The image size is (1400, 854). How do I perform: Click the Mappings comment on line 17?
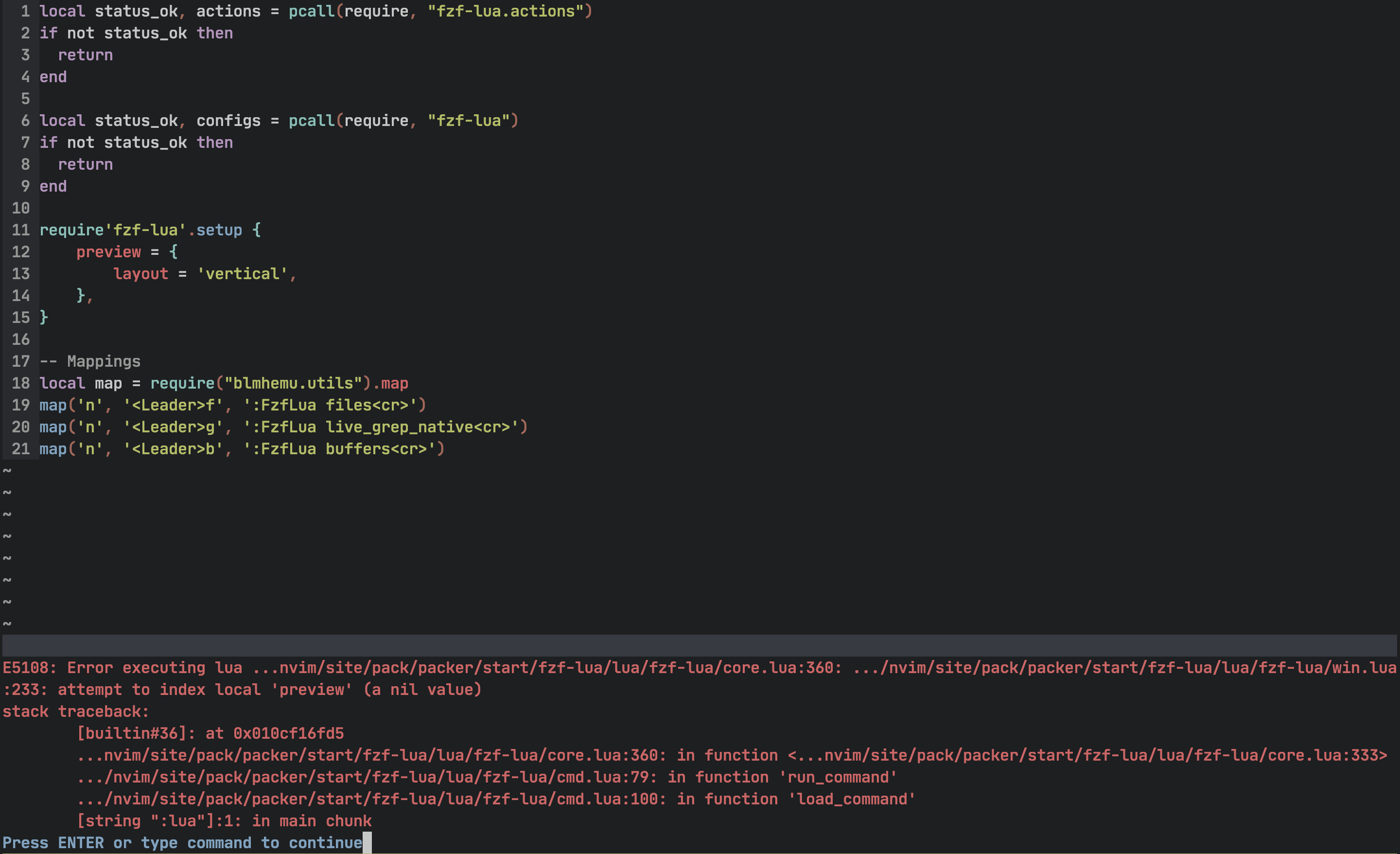tap(91, 361)
